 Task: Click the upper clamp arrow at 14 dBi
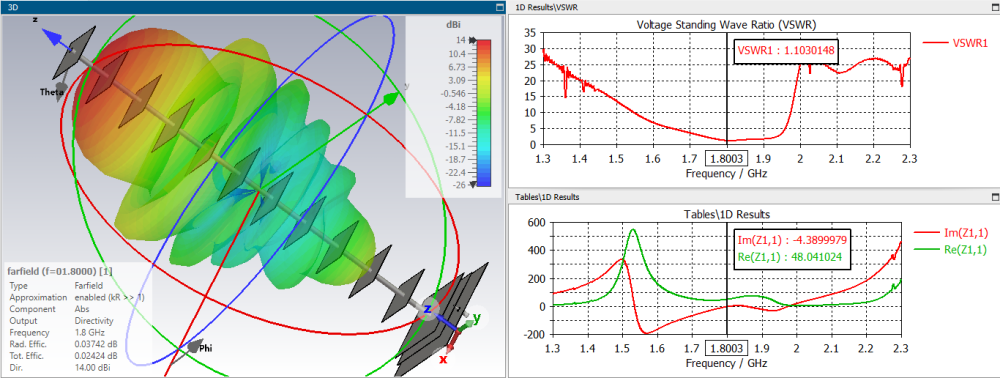472,40
